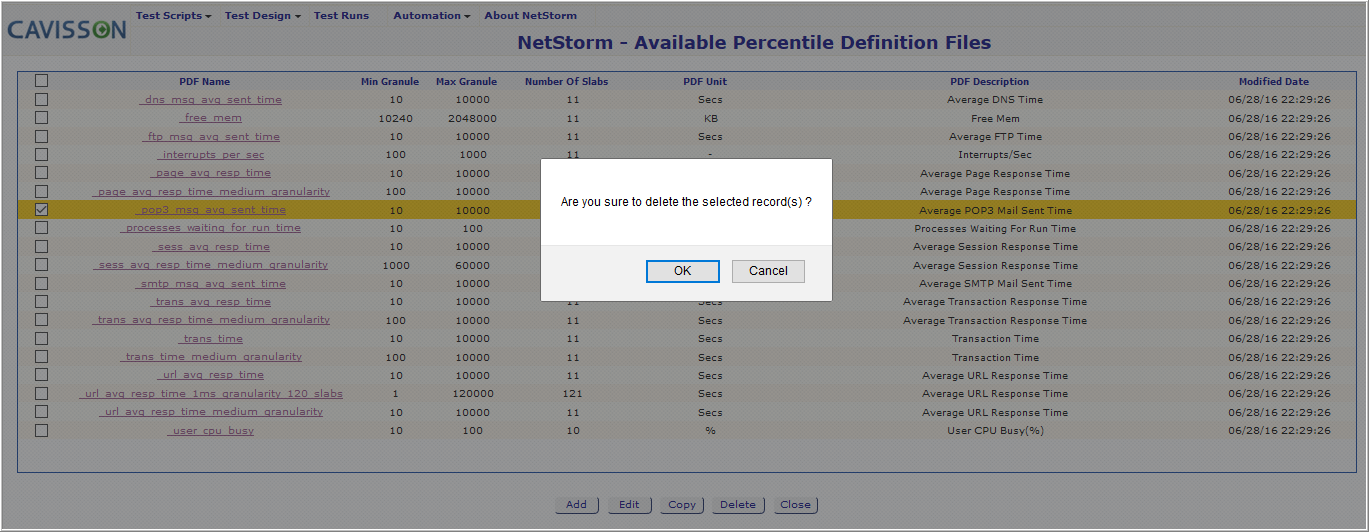This screenshot has height=532, width=1369.
Task: Click the Min Granule column header
Action: [390, 82]
